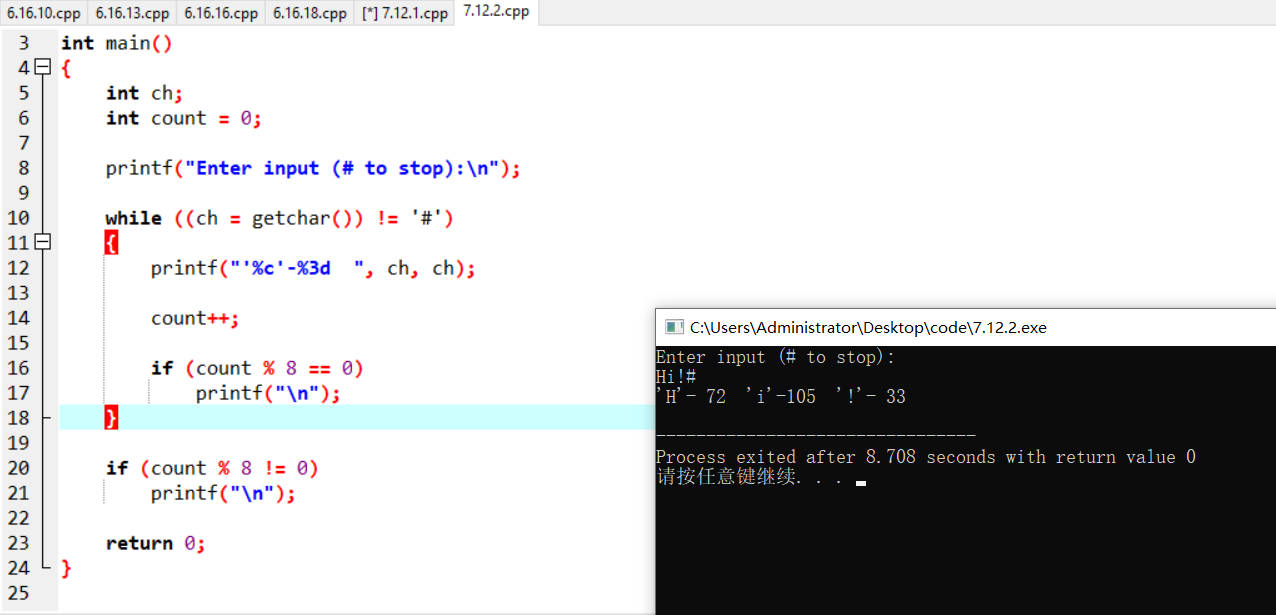Collapse the while loop fold marker at line 11
The height and width of the screenshot is (615, 1276).
click(x=42, y=243)
